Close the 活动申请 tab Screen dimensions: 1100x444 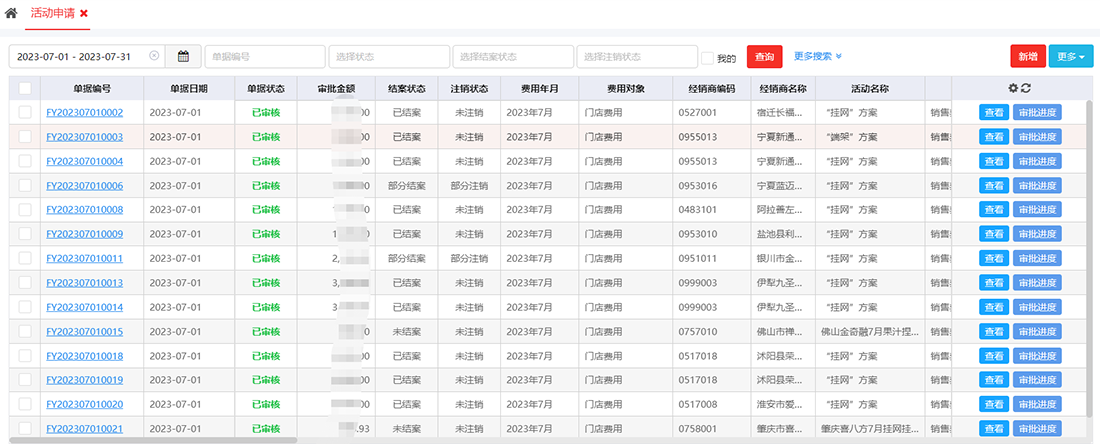pos(84,13)
